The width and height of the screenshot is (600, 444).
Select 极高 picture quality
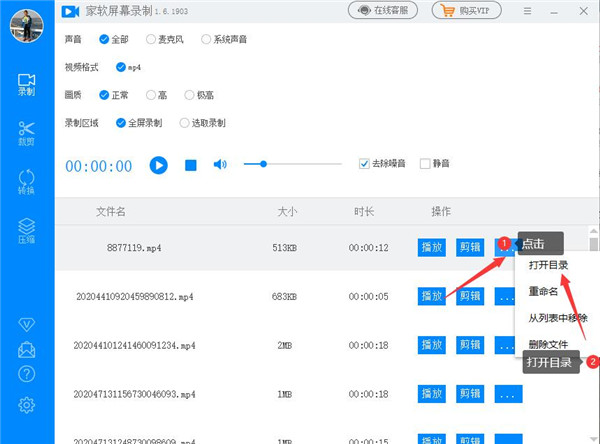tap(199, 95)
